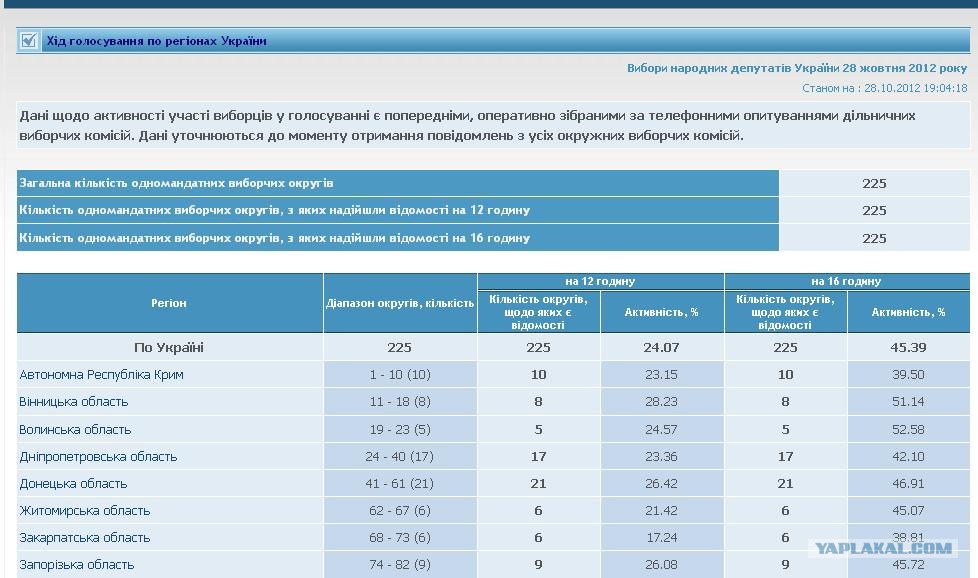Click the Dnipropetrovsk 16-hour turnout 42.10
978x578 pixels.
pyautogui.click(x=908, y=456)
